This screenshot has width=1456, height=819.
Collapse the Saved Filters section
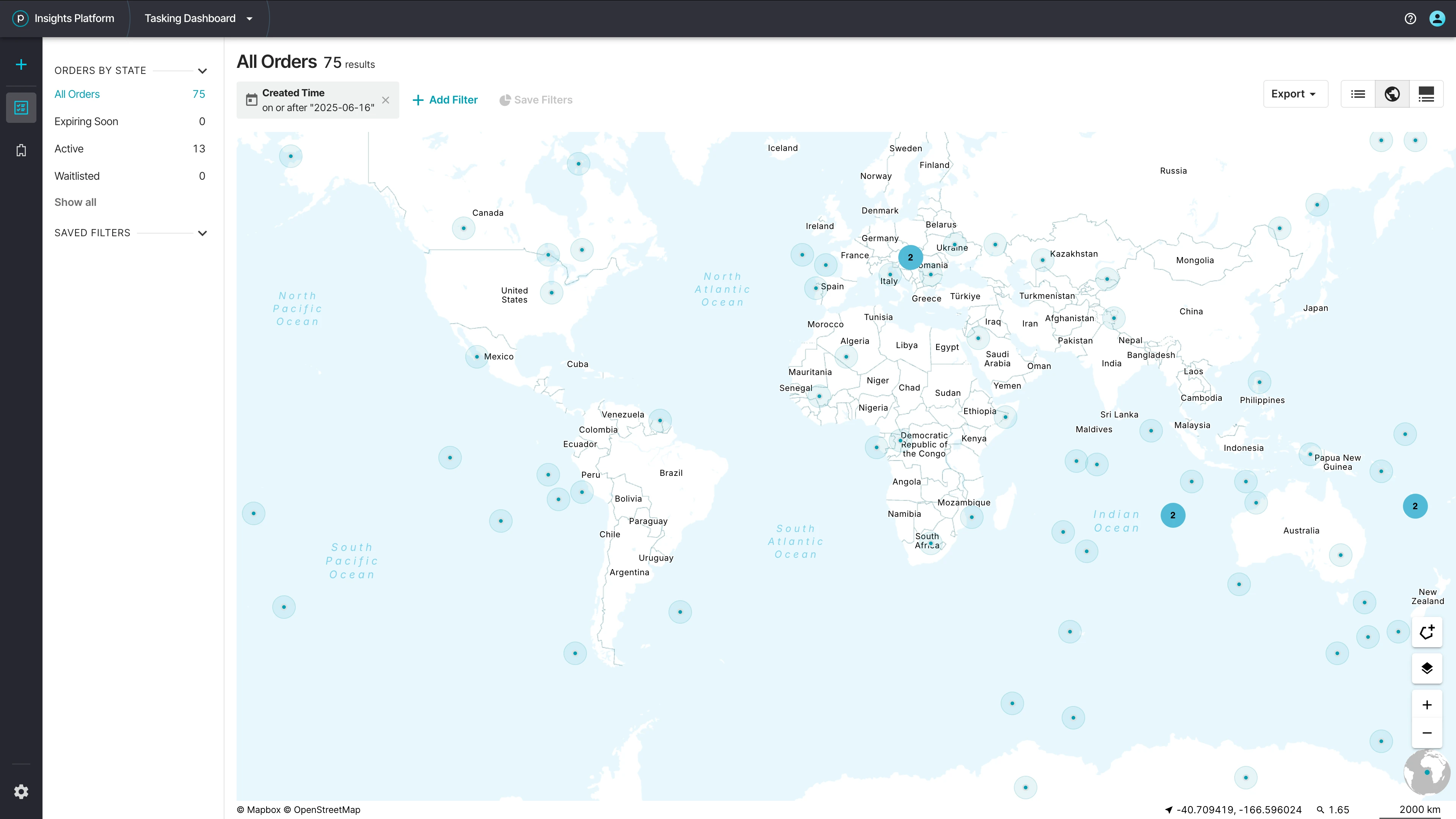coord(202,234)
